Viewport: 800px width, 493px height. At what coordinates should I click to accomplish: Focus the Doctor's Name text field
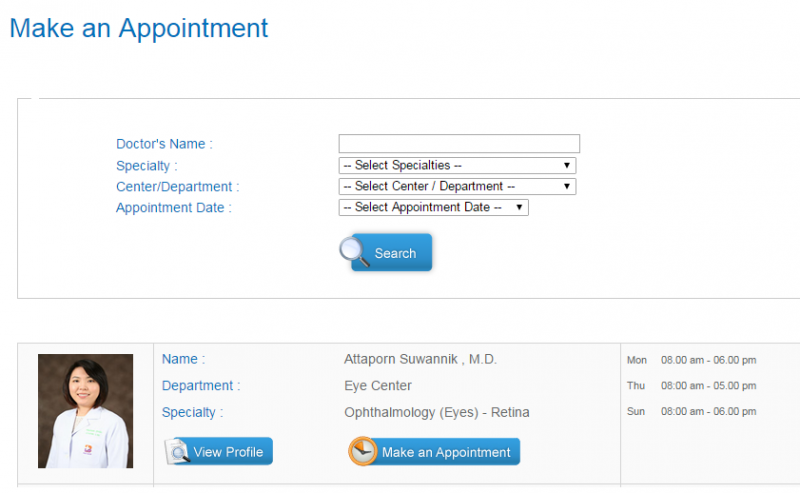pyautogui.click(x=459, y=144)
